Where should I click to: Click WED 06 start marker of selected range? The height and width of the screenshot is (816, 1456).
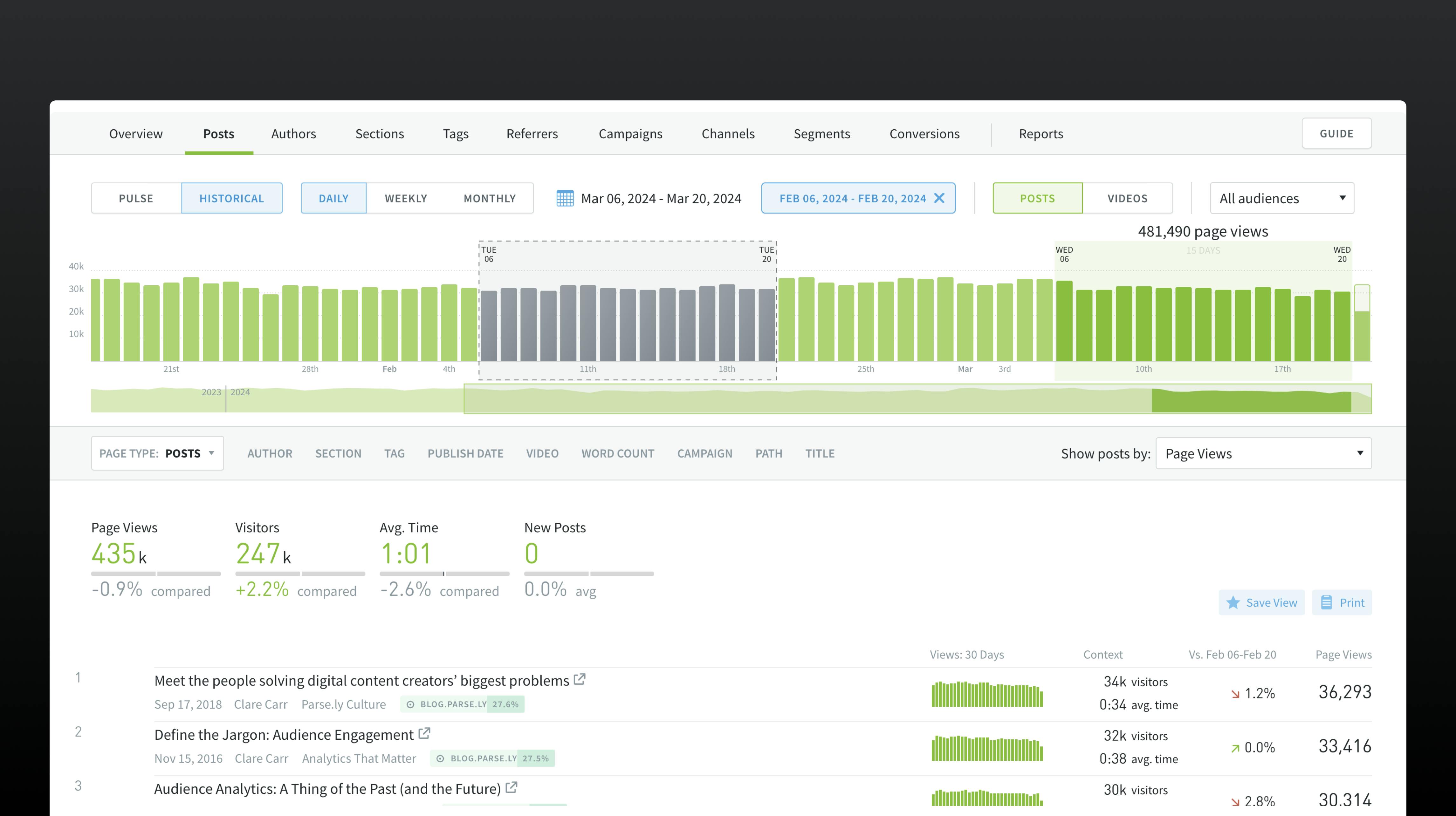[x=1064, y=254]
